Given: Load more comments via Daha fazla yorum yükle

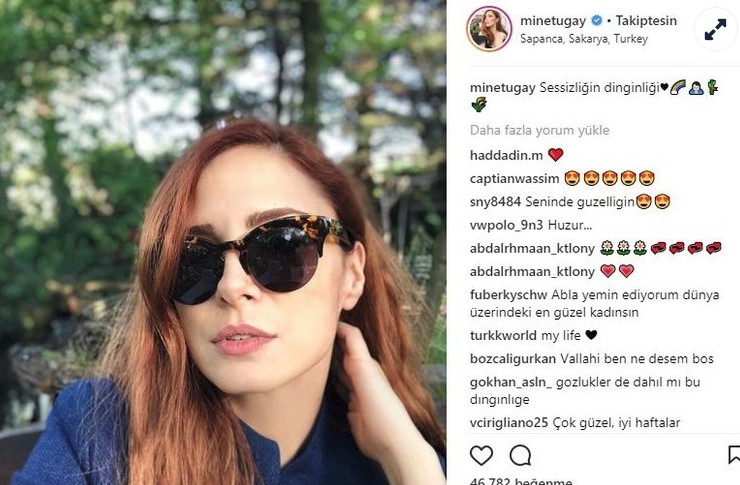Looking at the screenshot, I should (x=539, y=130).
